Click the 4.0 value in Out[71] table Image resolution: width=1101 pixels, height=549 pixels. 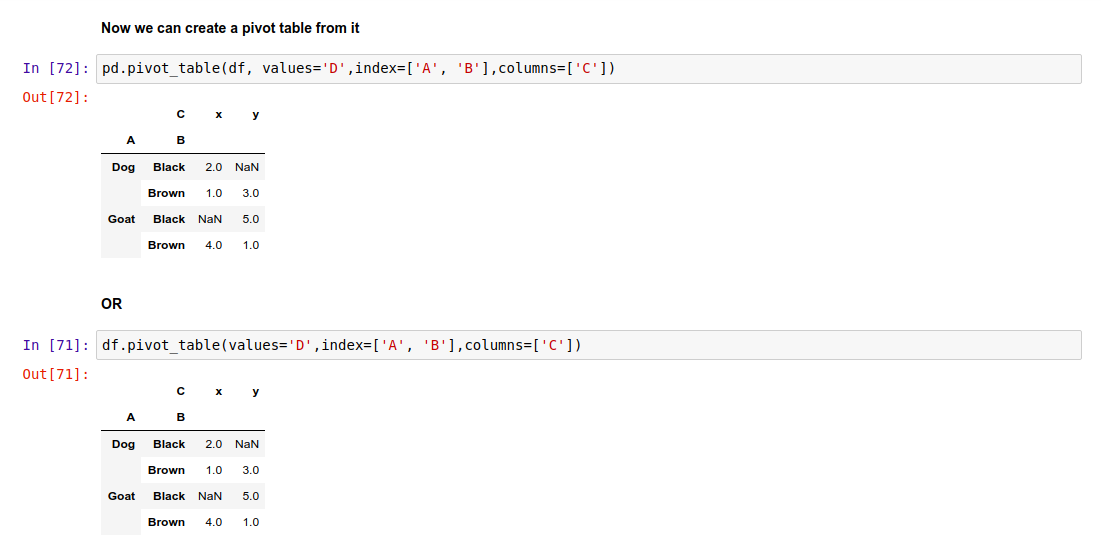(x=213, y=522)
